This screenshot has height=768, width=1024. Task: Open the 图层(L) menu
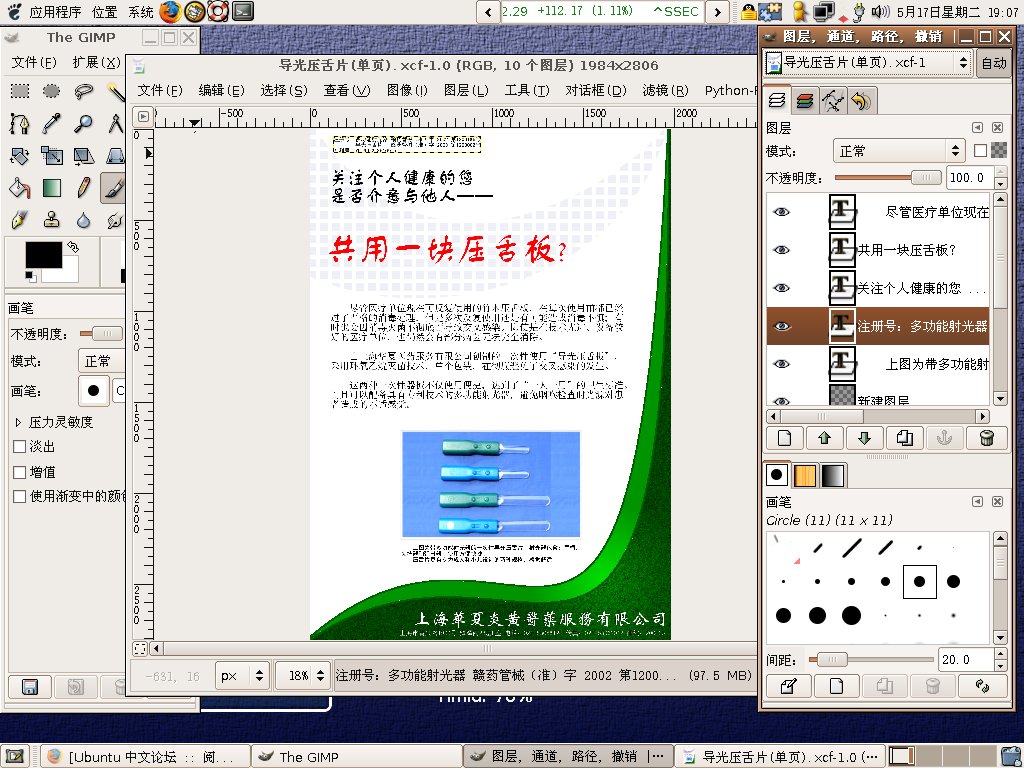pos(466,90)
